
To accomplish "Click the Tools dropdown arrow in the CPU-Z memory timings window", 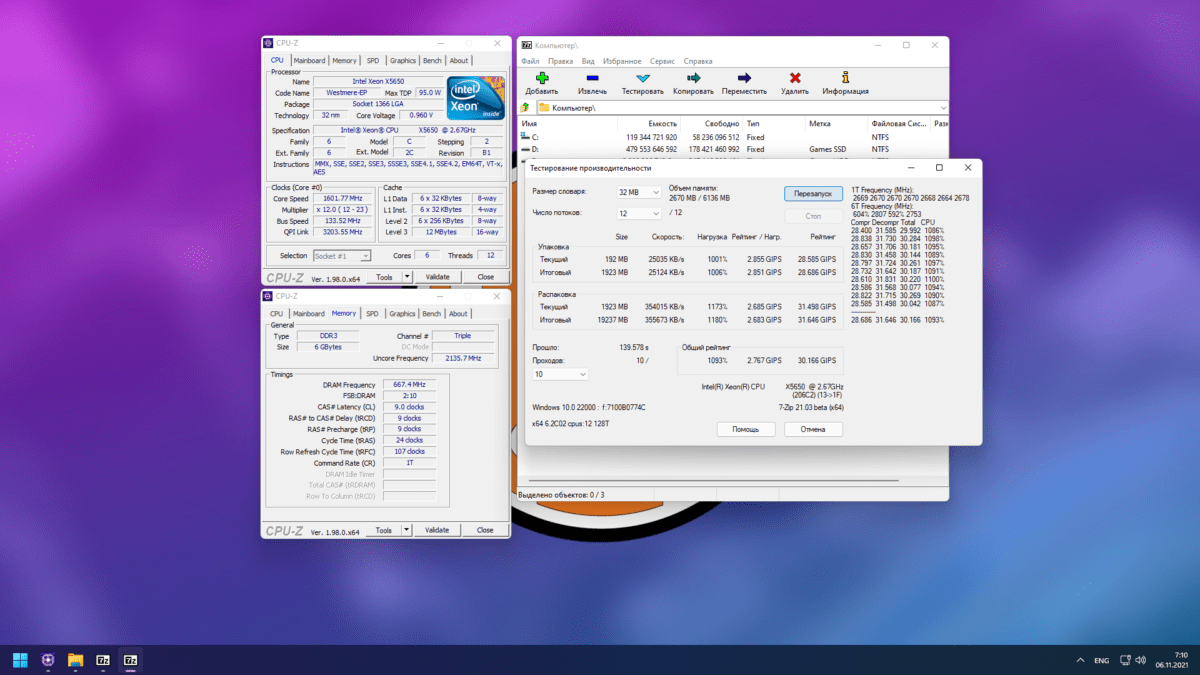I will pyautogui.click(x=407, y=530).
